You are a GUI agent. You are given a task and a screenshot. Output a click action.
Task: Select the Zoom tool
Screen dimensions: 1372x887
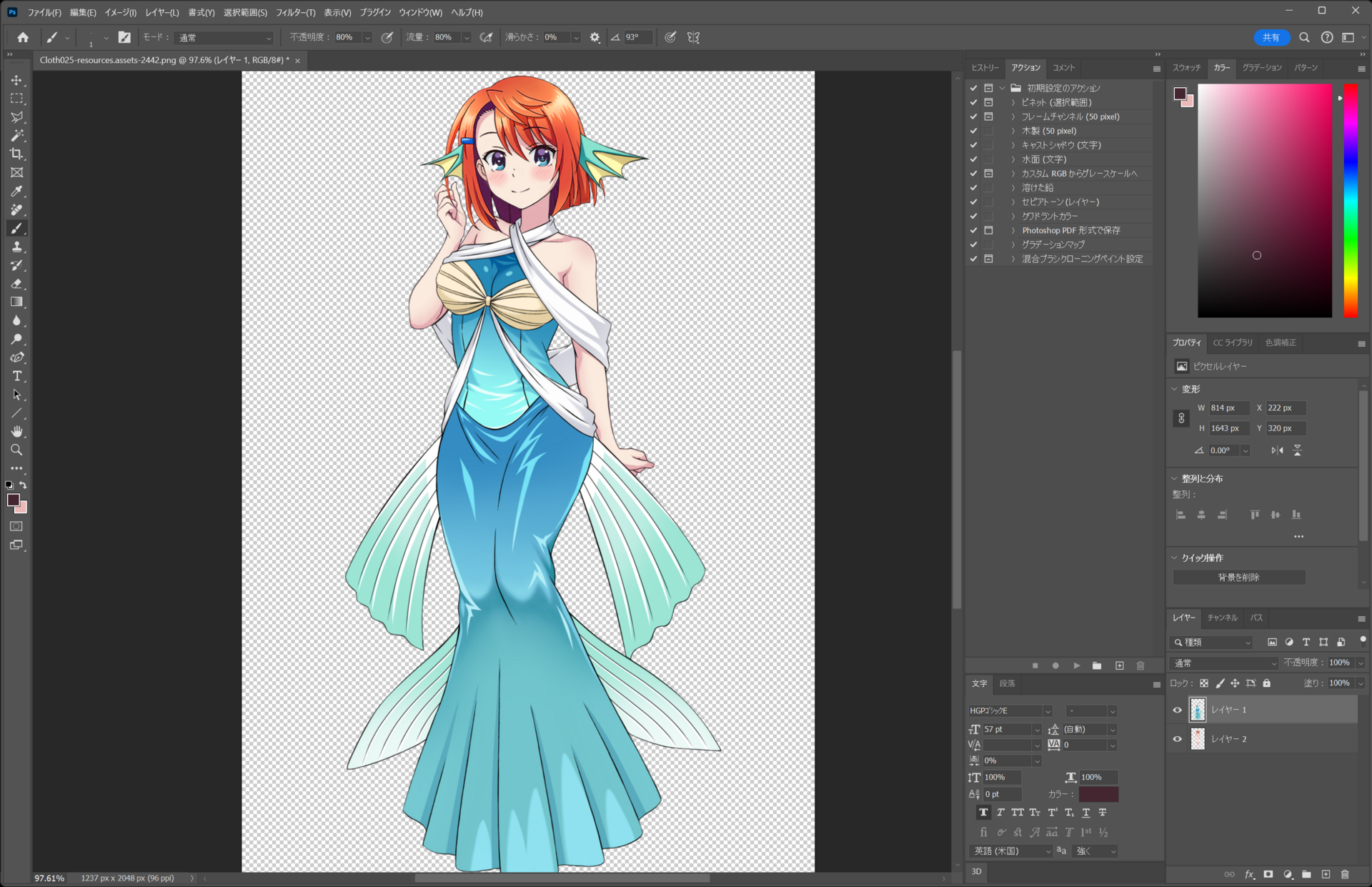pyautogui.click(x=16, y=450)
